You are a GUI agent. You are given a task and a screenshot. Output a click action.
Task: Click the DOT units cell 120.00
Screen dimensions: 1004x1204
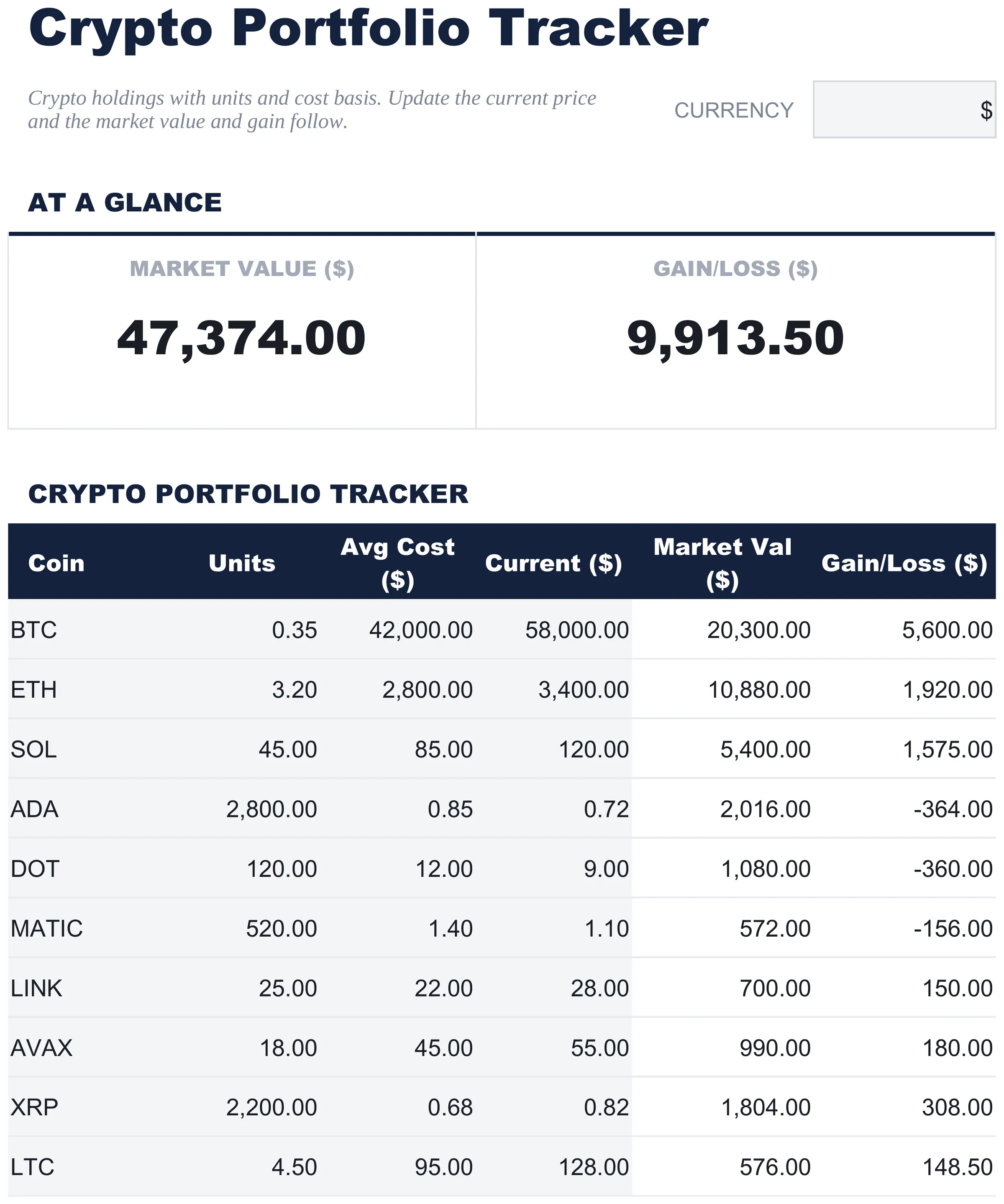click(241, 868)
